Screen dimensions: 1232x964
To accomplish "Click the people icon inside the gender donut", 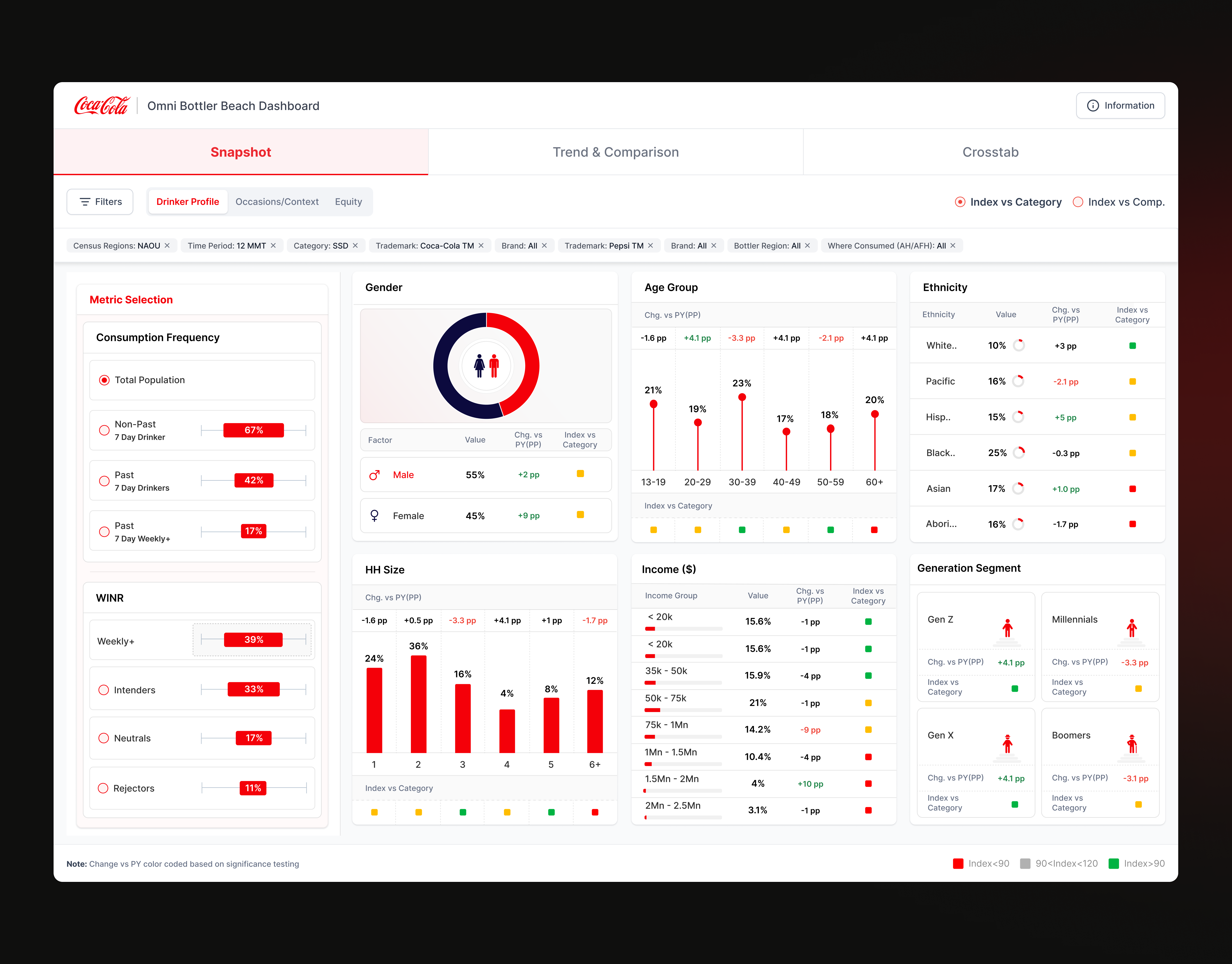I will coord(487,366).
